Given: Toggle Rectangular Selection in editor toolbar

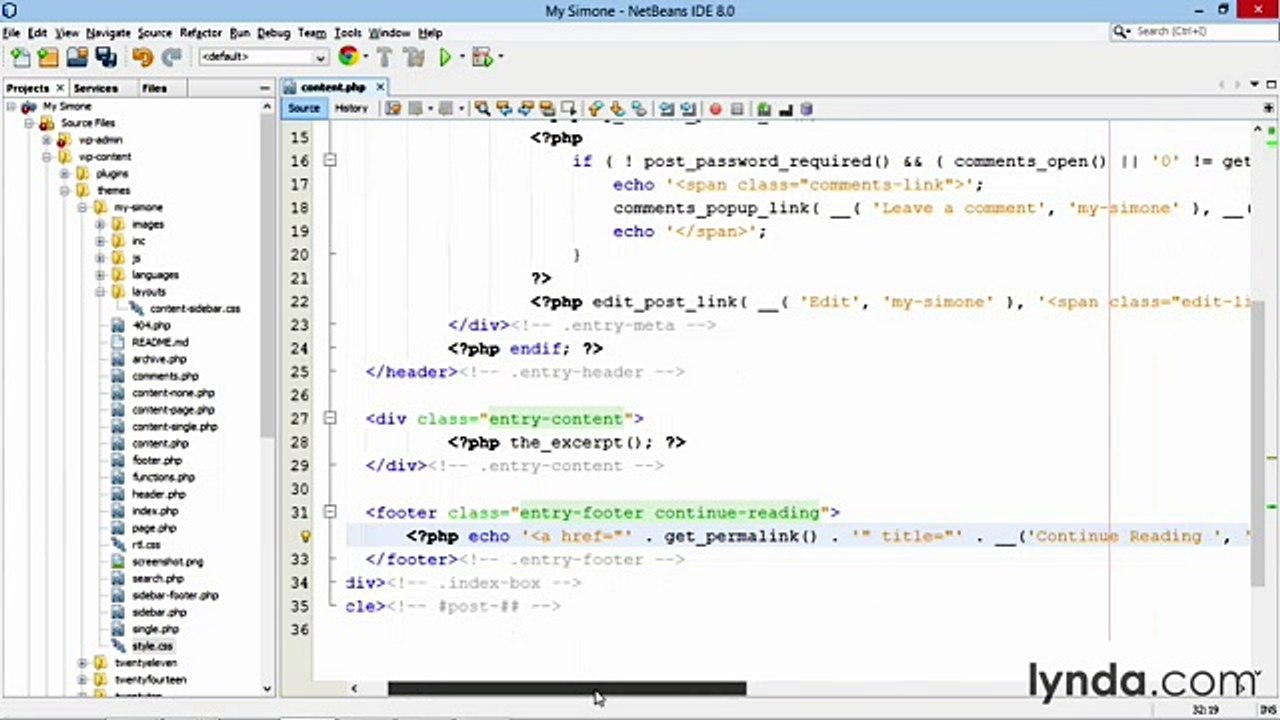Looking at the screenshot, I should (x=568, y=108).
